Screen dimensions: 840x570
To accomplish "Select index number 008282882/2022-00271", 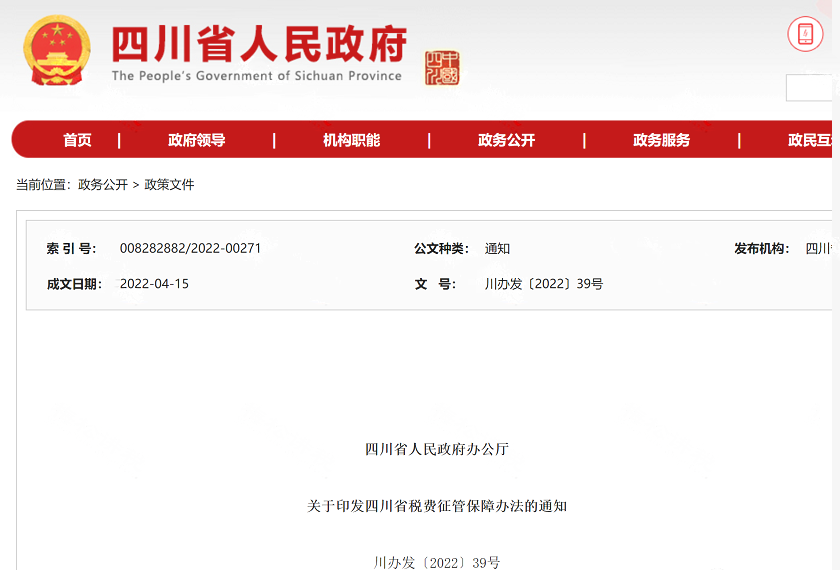I will [190, 249].
